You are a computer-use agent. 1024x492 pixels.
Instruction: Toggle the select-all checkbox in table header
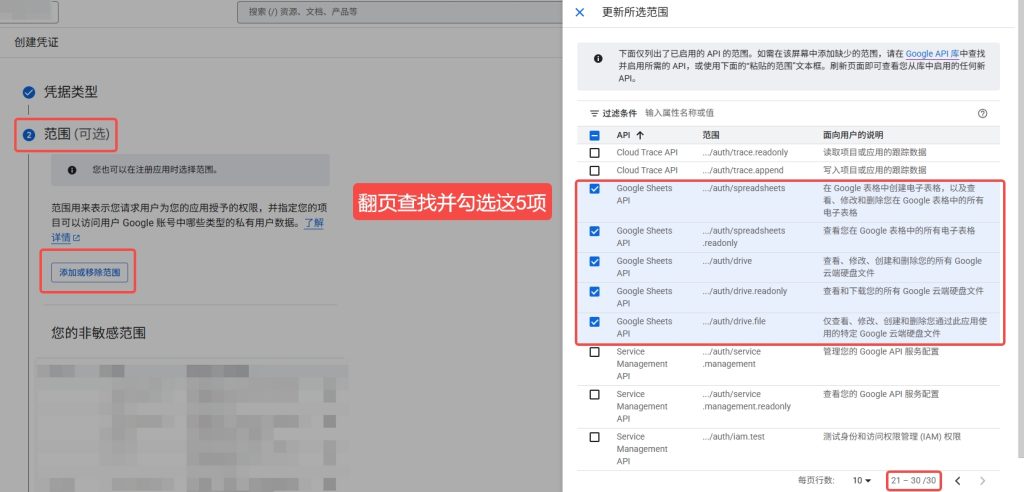point(594,135)
